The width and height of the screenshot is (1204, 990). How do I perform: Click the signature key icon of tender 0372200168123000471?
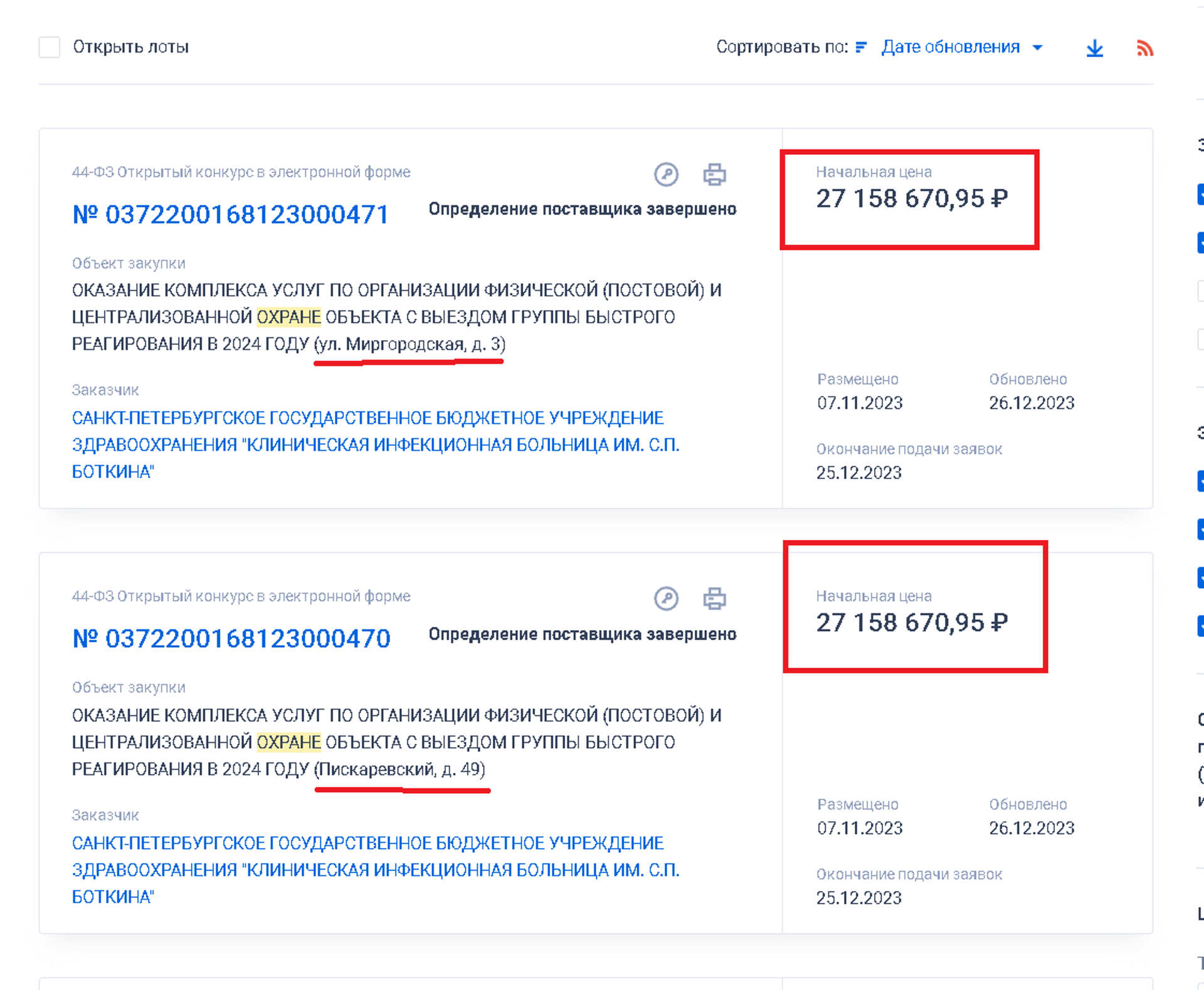pos(666,174)
